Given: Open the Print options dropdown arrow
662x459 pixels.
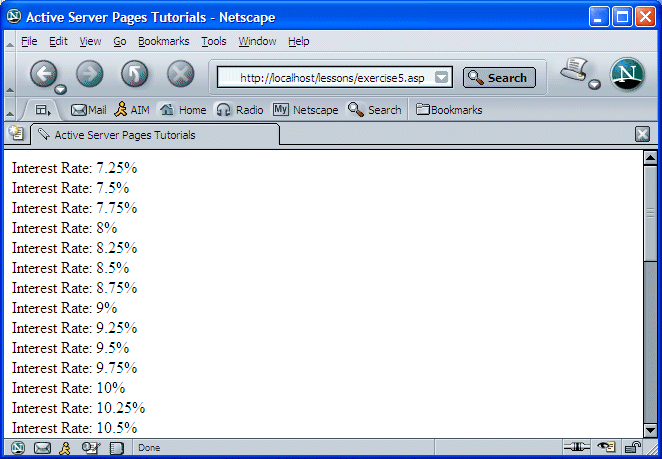Looking at the screenshot, I should click(x=594, y=84).
